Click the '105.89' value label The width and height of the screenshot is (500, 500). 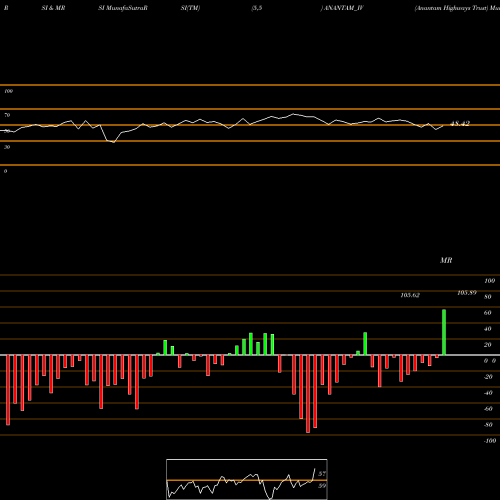[467, 293]
